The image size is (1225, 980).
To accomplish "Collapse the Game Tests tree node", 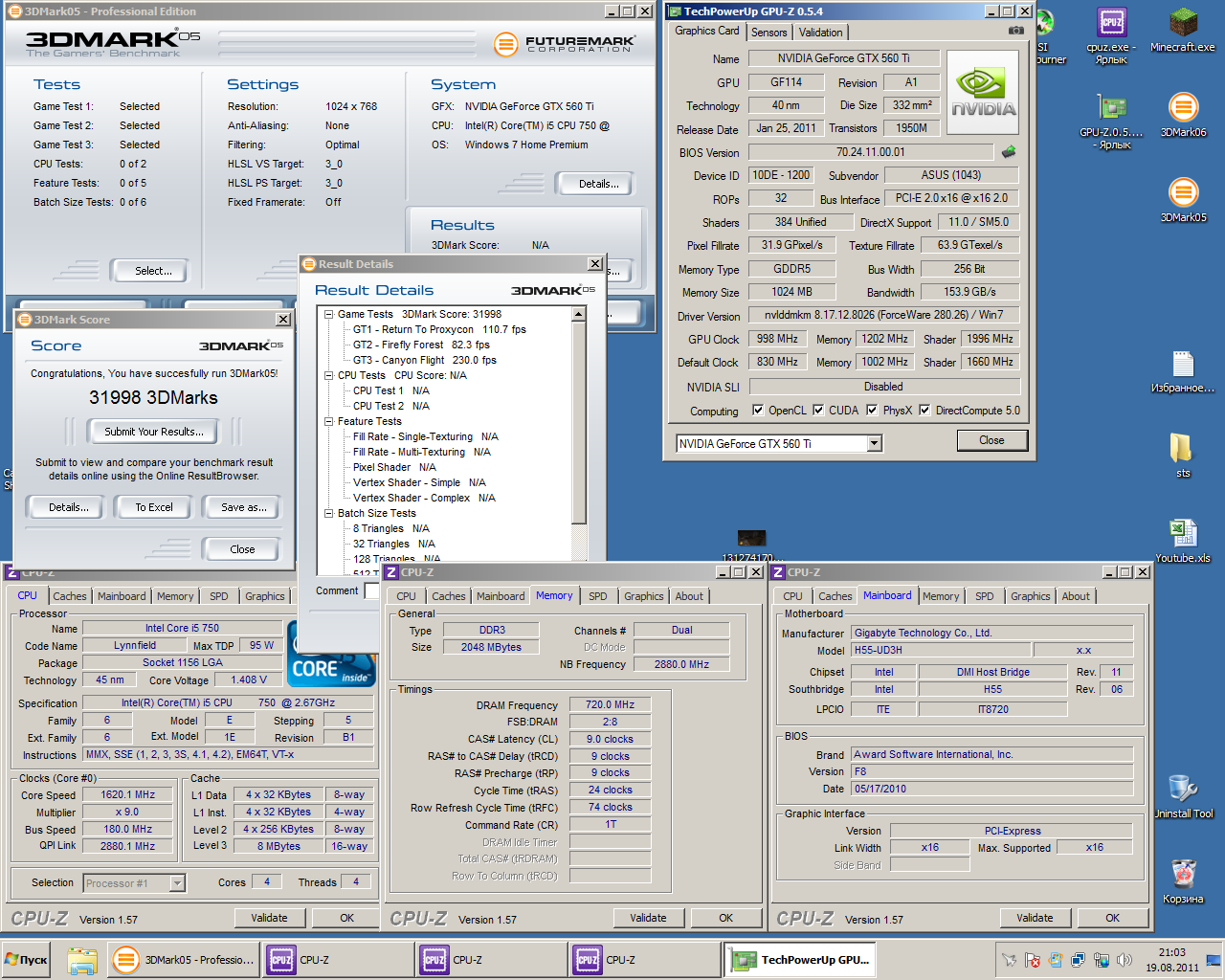I will click(x=328, y=314).
